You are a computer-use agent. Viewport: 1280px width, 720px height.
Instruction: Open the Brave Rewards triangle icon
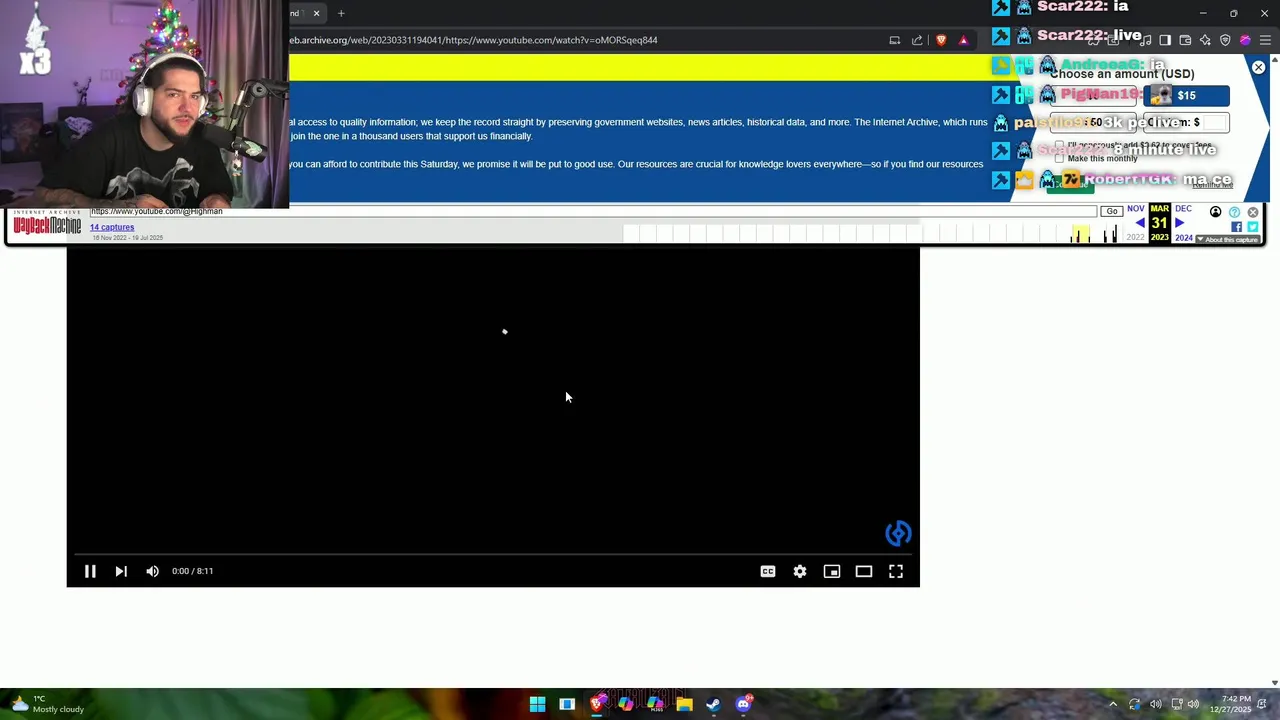(964, 40)
